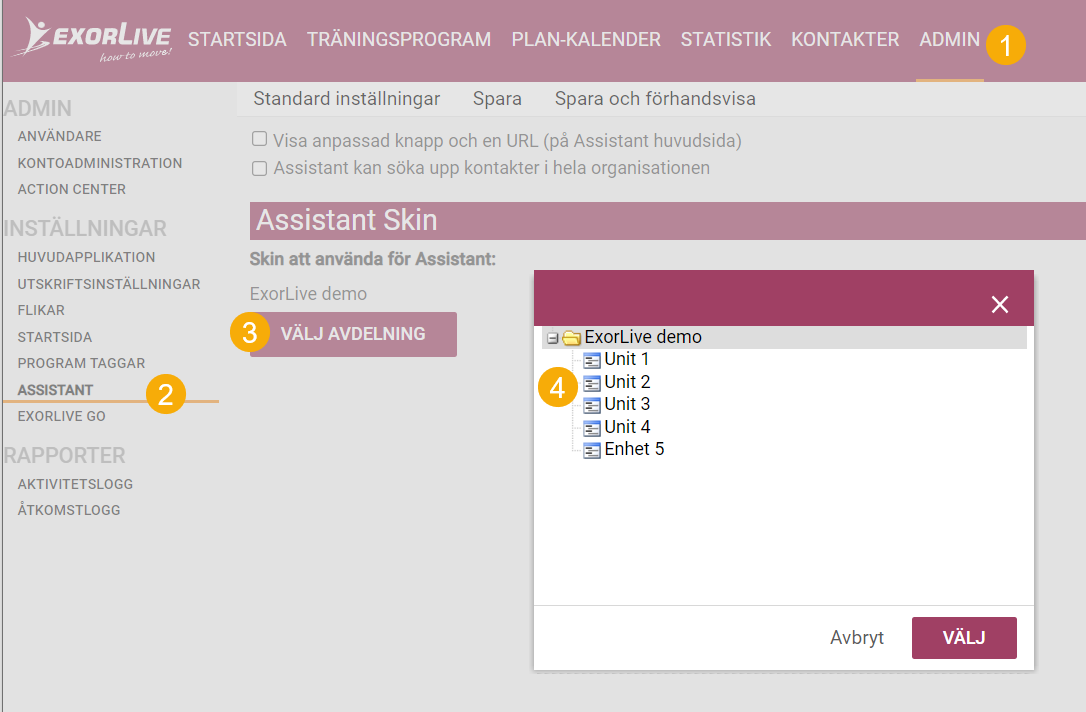Enable Visa anpassad knapp och en URL
Screen dimensions: 1086x712
(260, 140)
